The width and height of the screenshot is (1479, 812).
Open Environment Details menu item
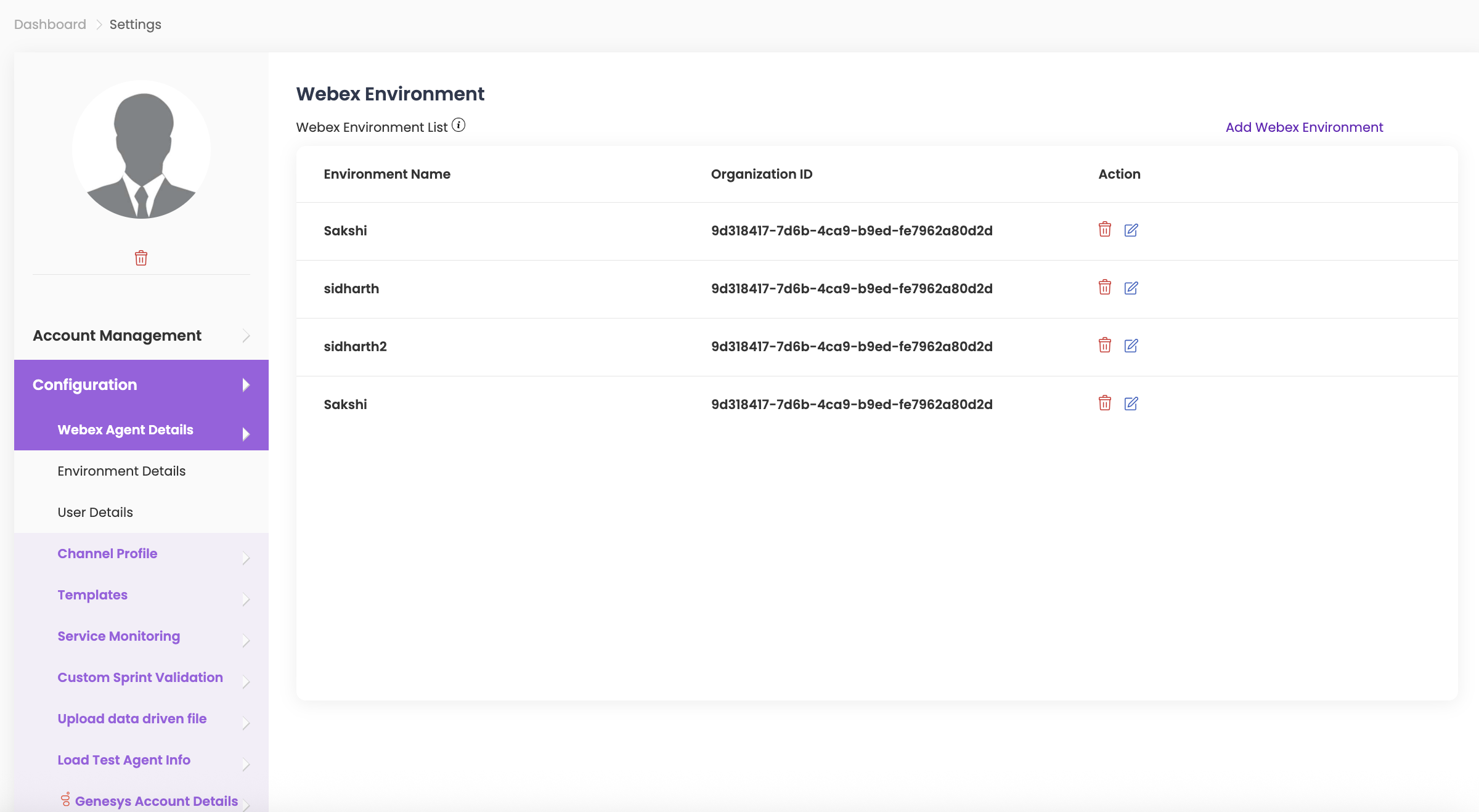121,471
